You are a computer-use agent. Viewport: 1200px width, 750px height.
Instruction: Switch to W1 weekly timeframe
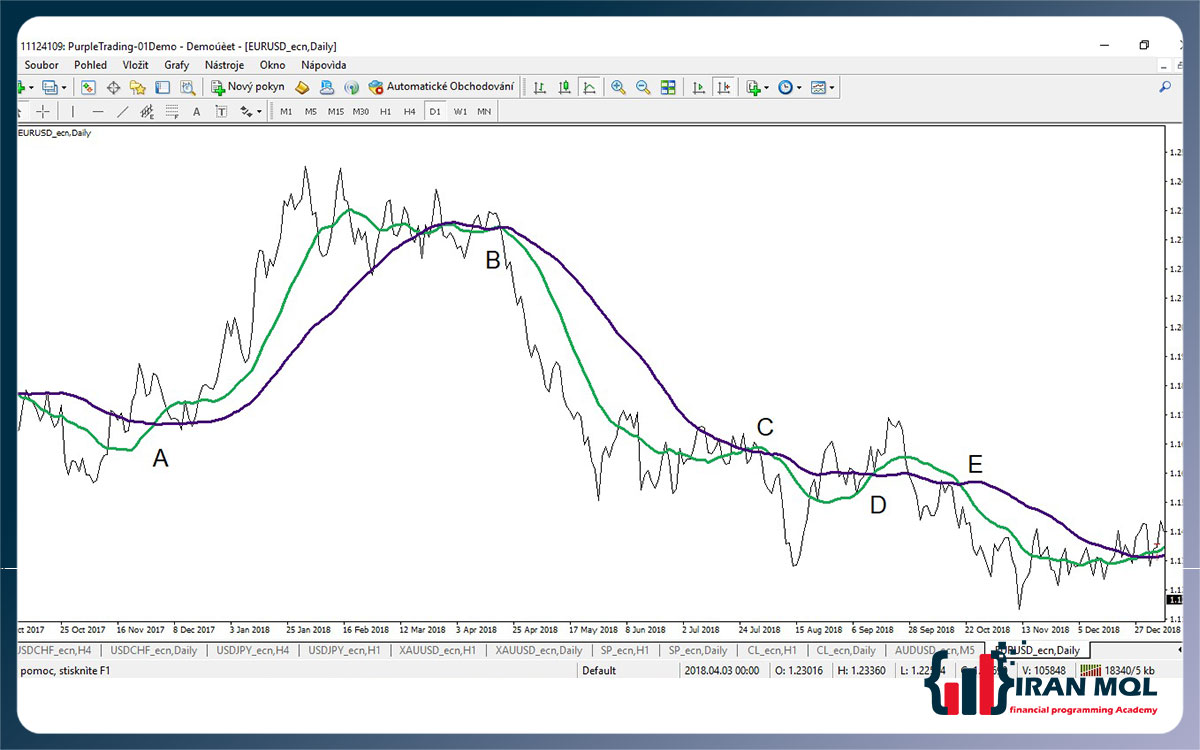click(460, 111)
